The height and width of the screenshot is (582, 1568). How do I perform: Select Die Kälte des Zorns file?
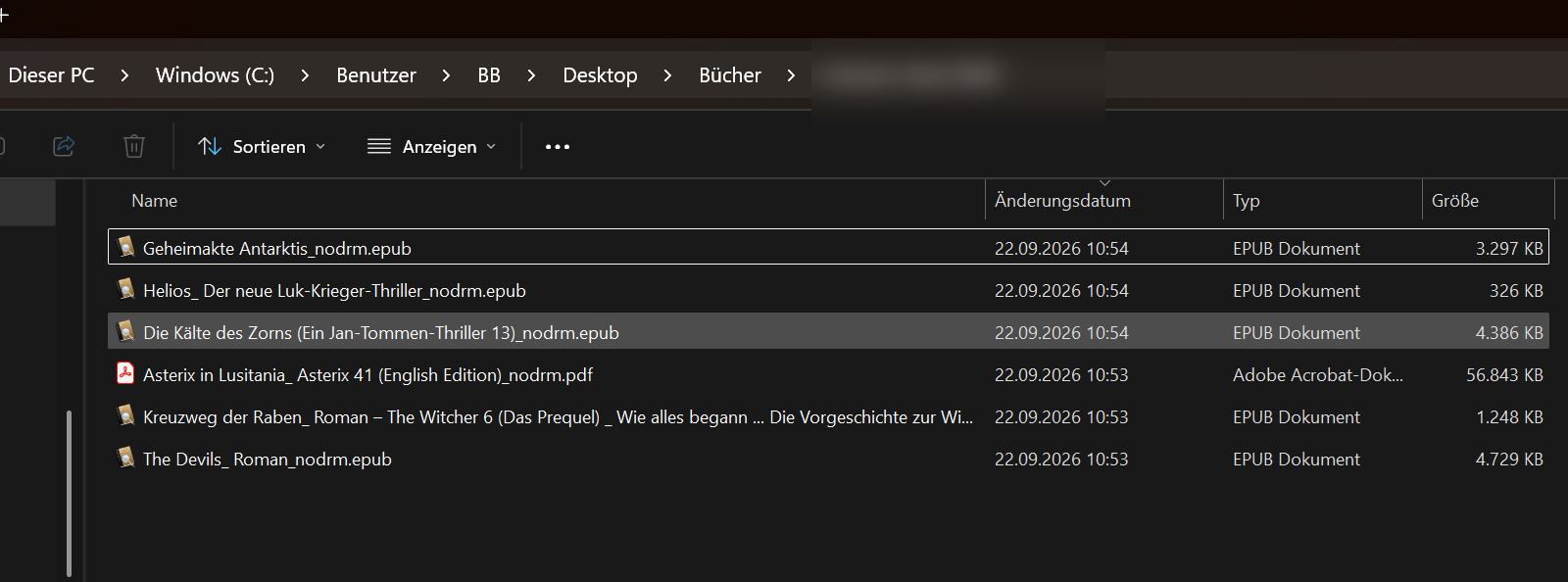coord(828,332)
